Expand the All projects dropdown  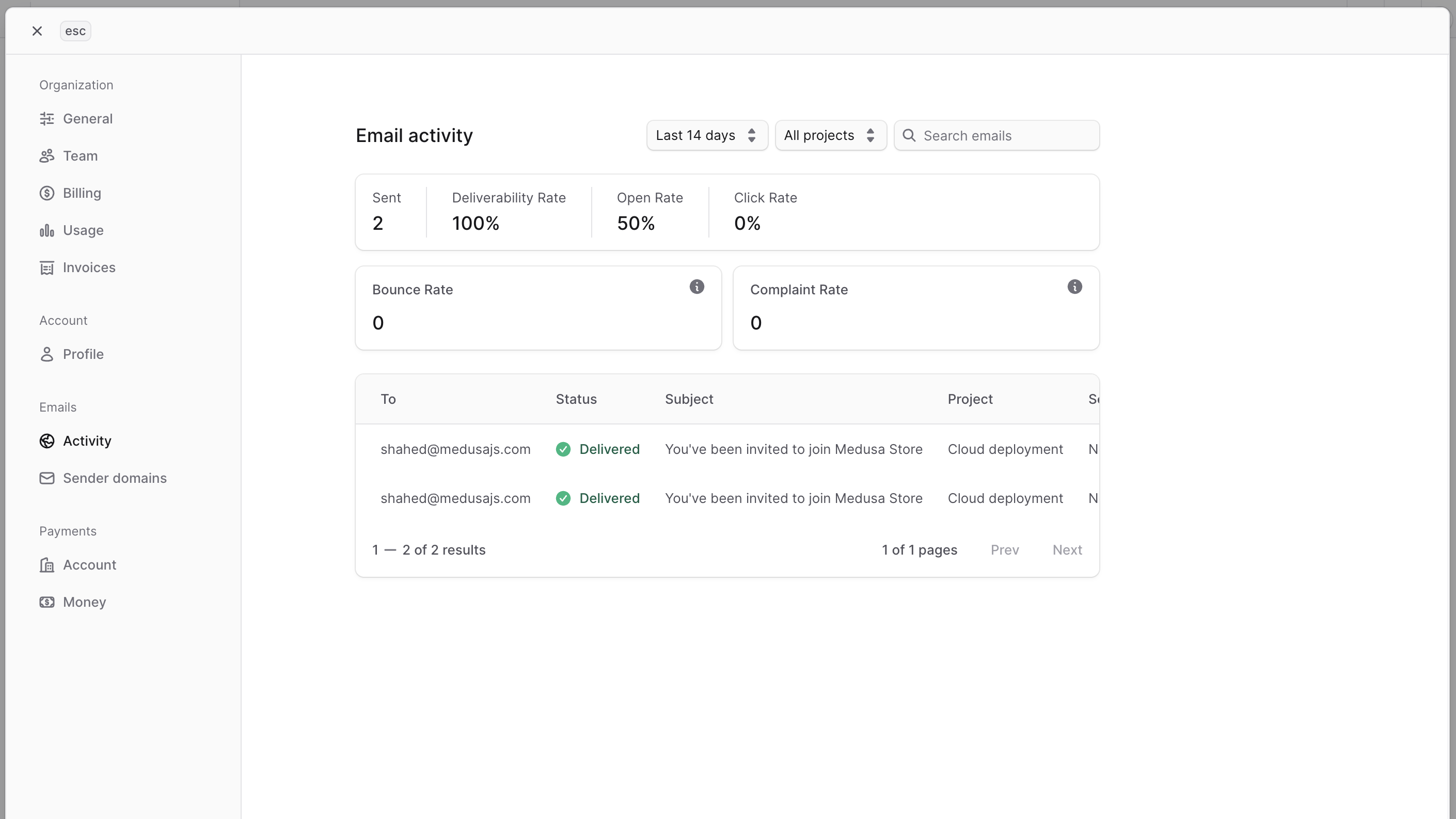pos(830,135)
